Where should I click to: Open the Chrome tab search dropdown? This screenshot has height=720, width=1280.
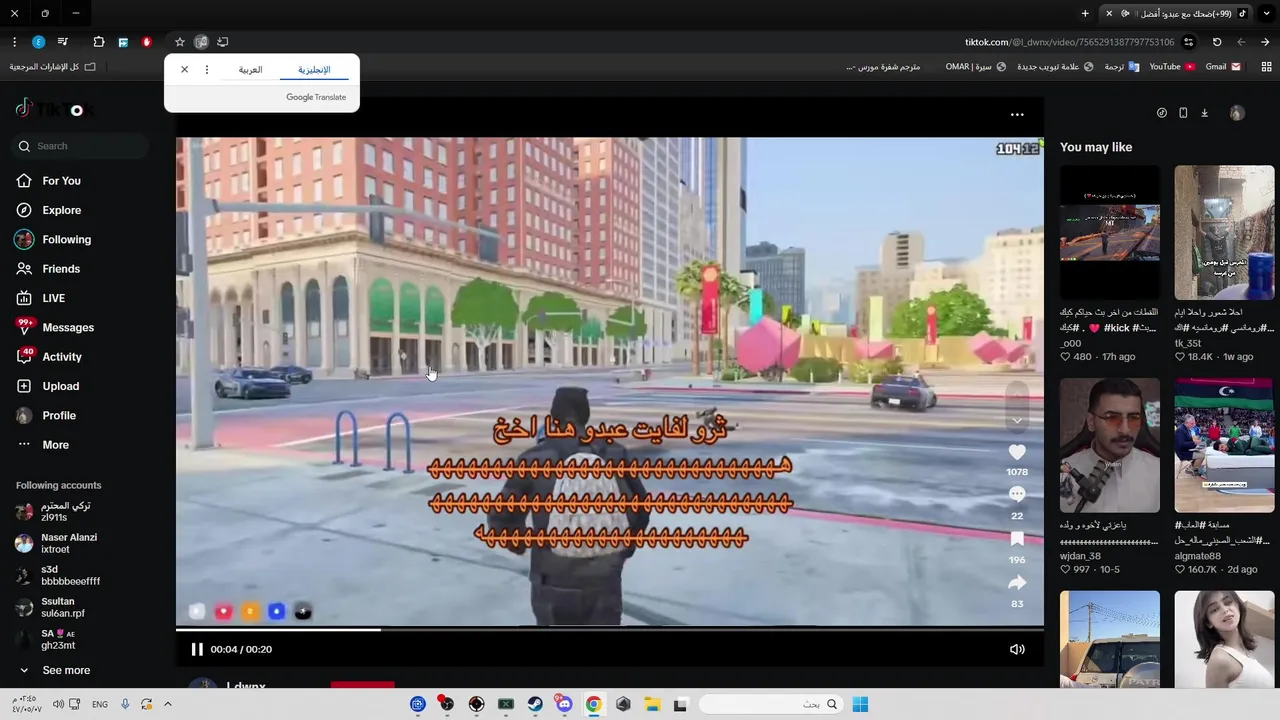[x=1265, y=13]
